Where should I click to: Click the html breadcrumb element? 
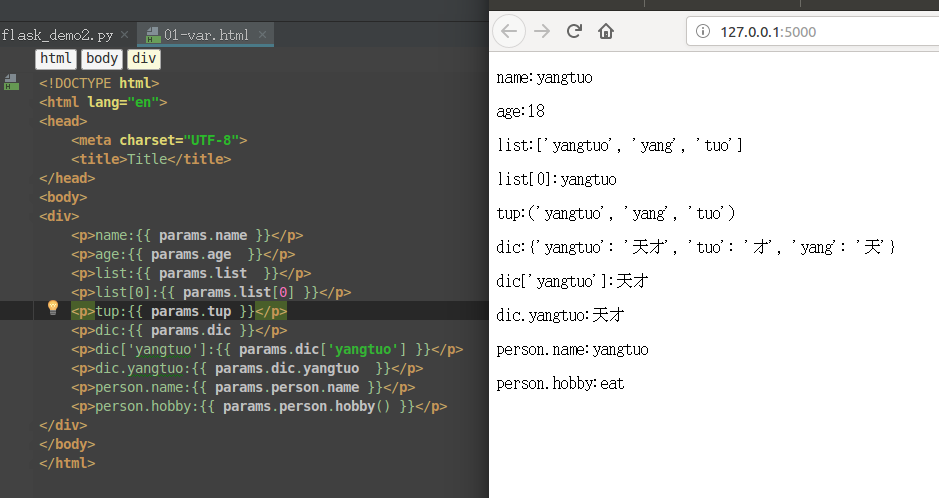(x=56, y=58)
